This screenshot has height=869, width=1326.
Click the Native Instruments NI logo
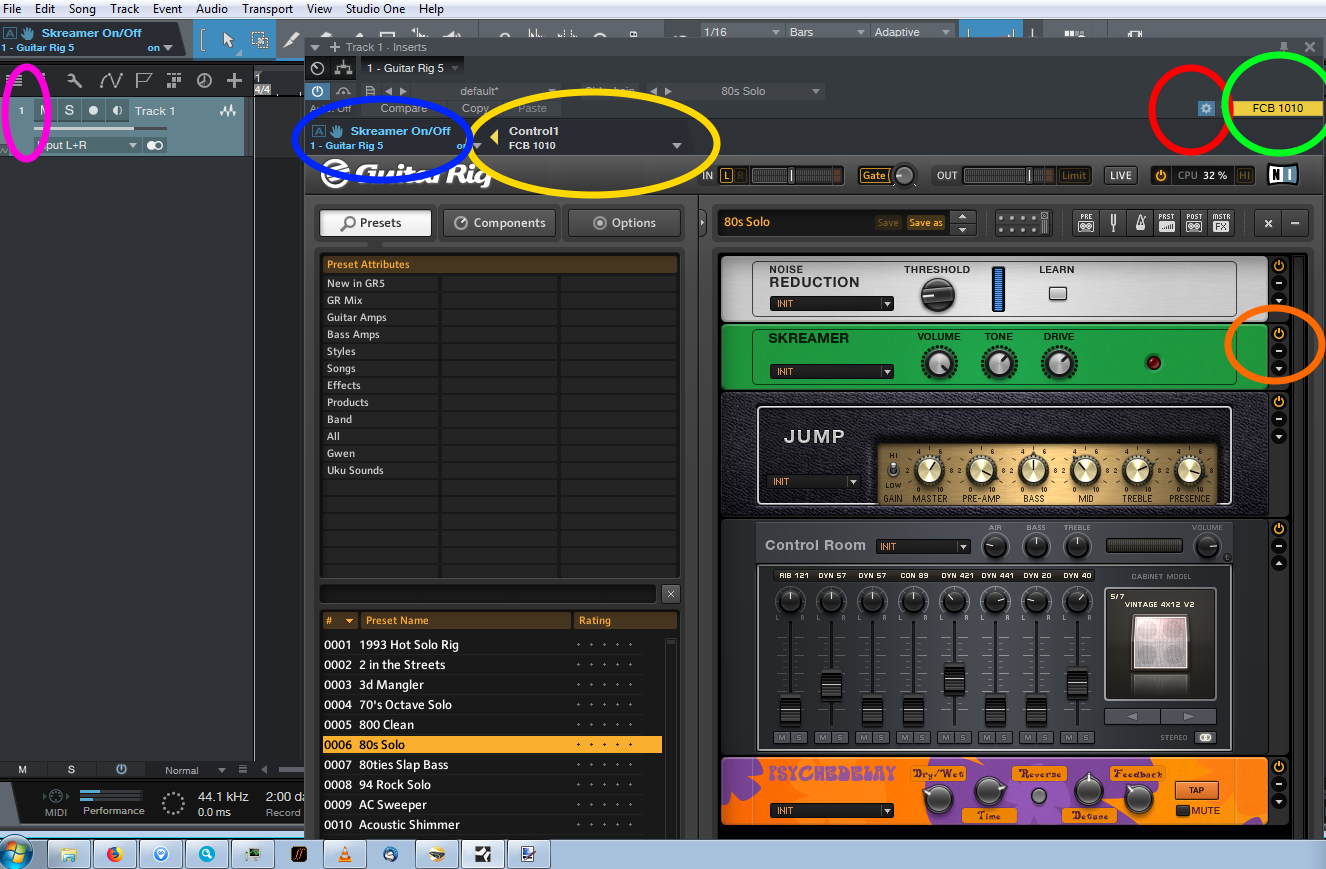[1282, 175]
